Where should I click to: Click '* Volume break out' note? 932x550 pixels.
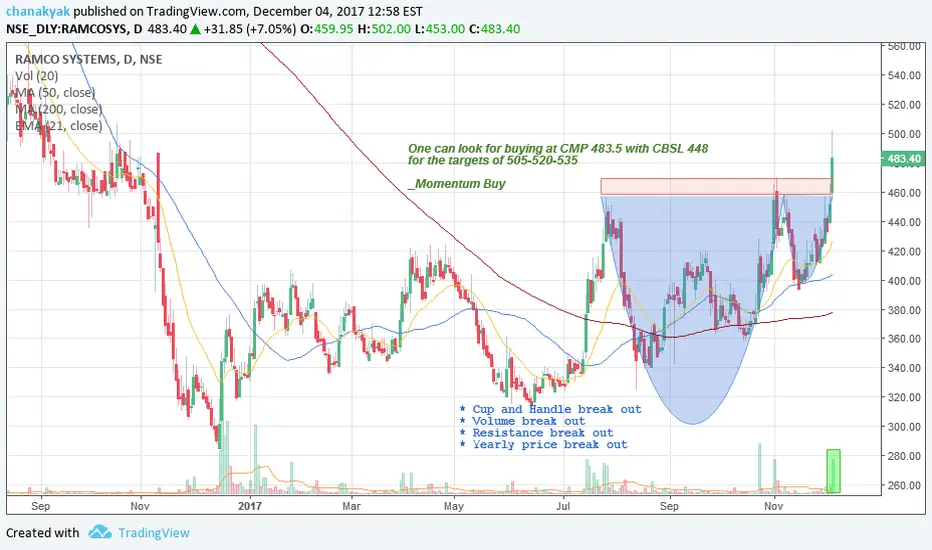pos(522,421)
